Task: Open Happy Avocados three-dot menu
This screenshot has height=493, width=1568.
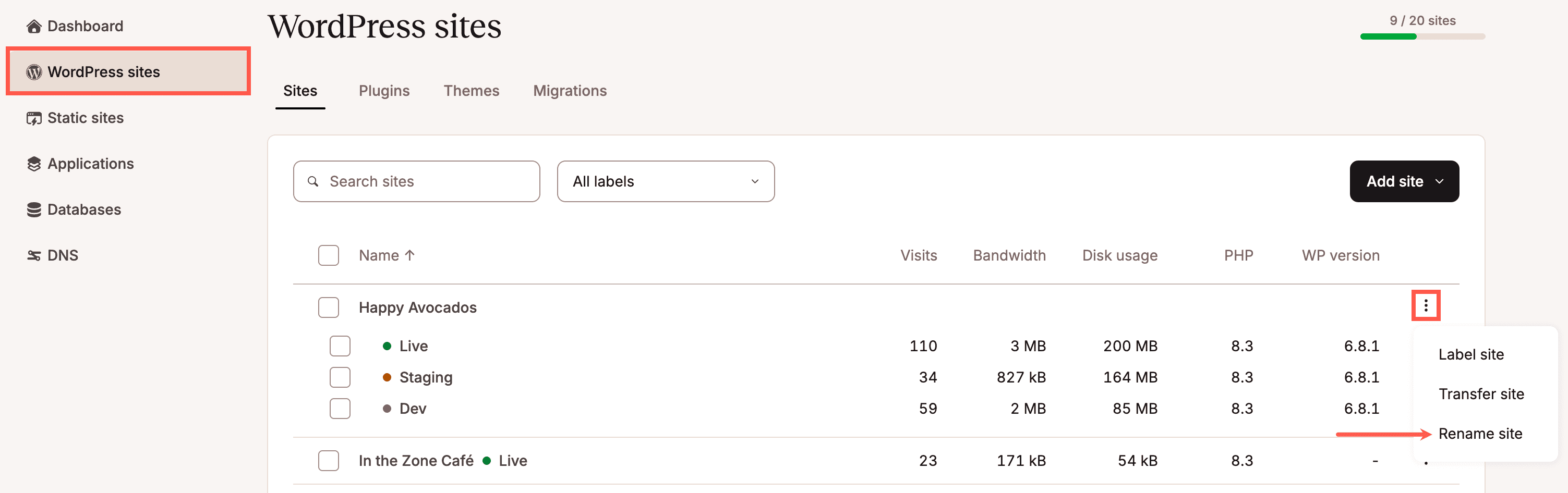Action: pos(1425,306)
